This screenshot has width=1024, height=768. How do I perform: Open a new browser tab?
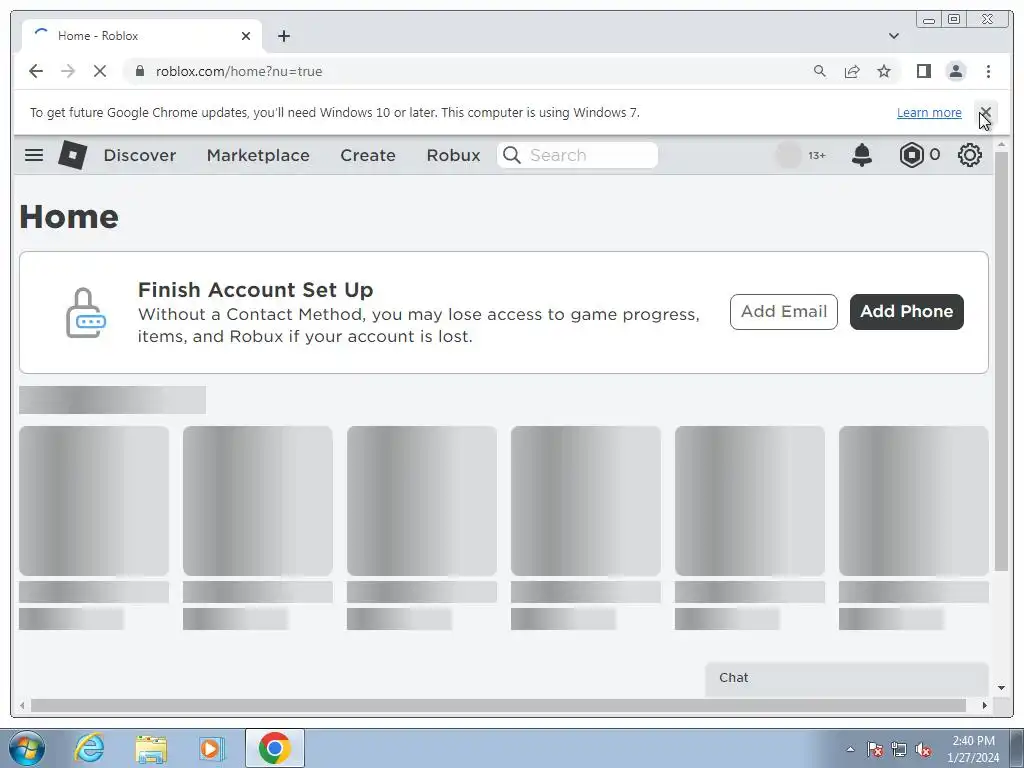(x=283, y=36)
